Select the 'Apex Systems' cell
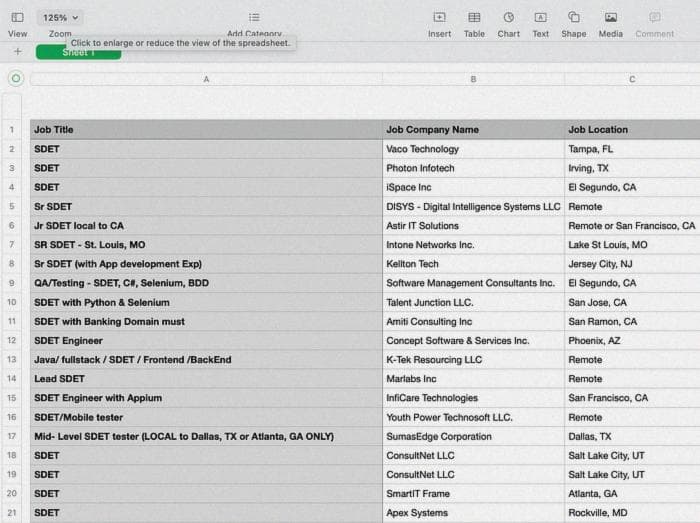 [x=473, y=513]
